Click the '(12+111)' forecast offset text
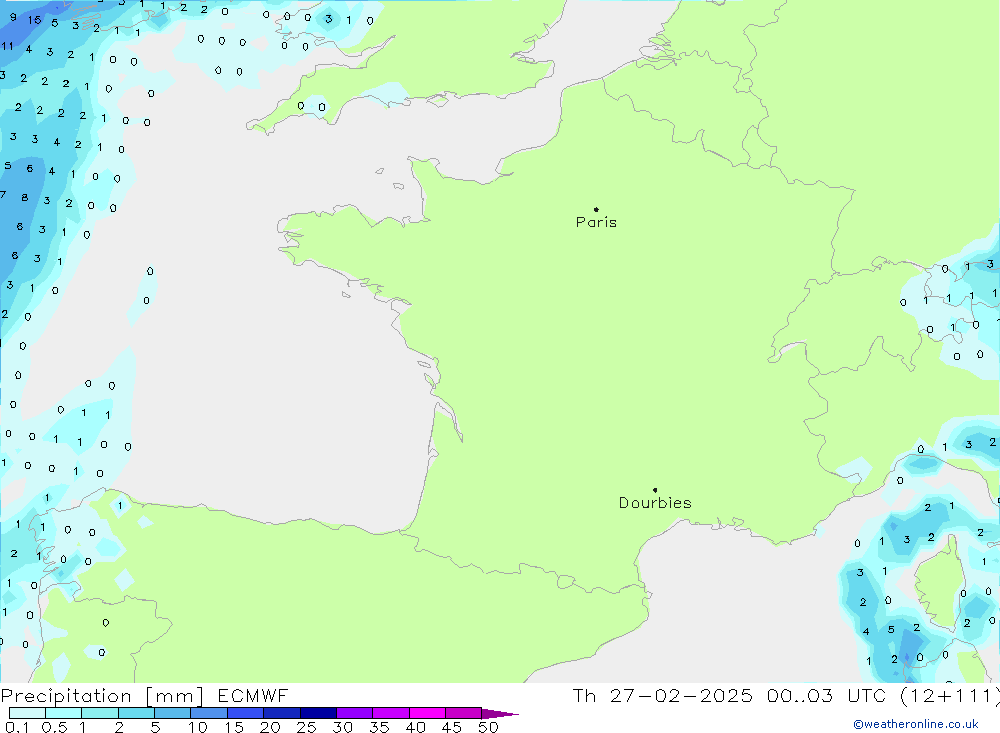 pyautogui.click(x=950, y=696)
